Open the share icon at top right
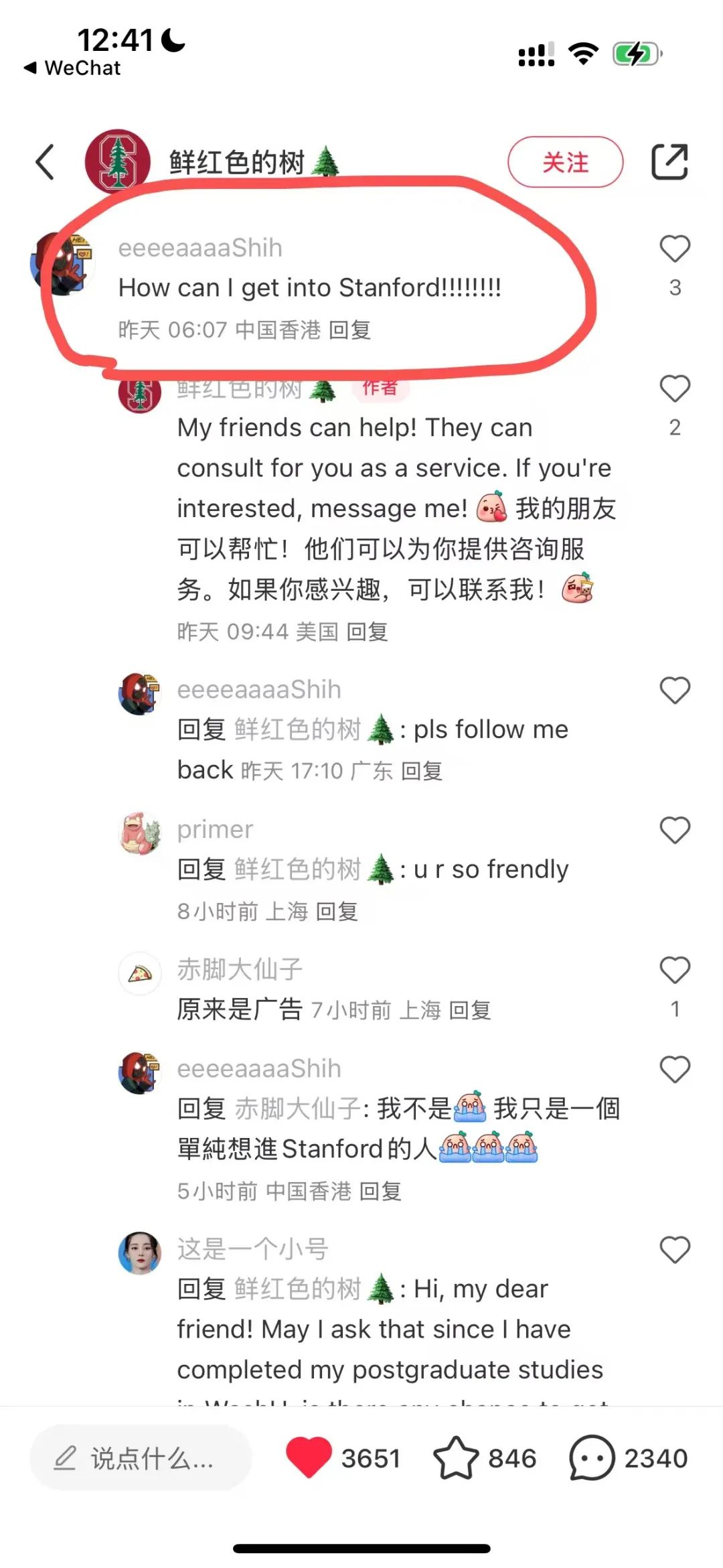Viewport: 723px width, 1568px height. tap(670, 161)
